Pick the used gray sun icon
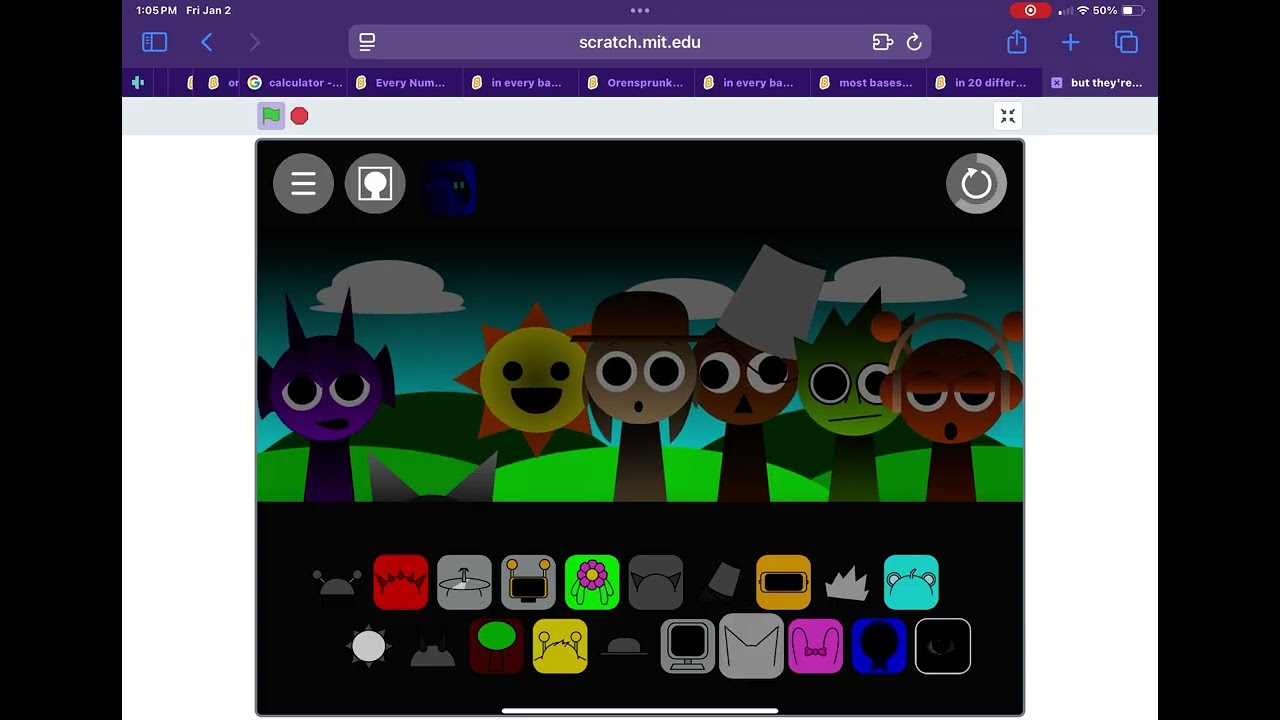The width and height of the screenshot is (1280, 720). click(368, 646)
